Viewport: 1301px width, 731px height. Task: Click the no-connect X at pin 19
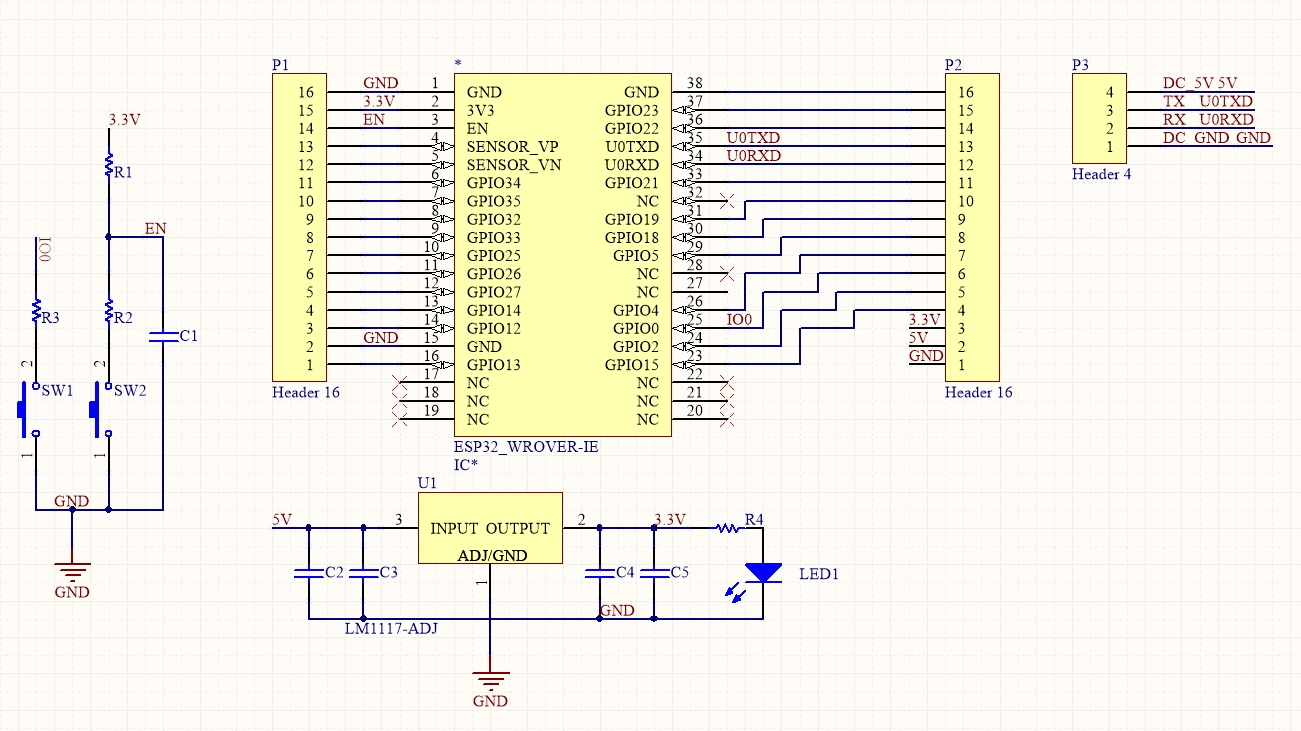coord(400,419)
